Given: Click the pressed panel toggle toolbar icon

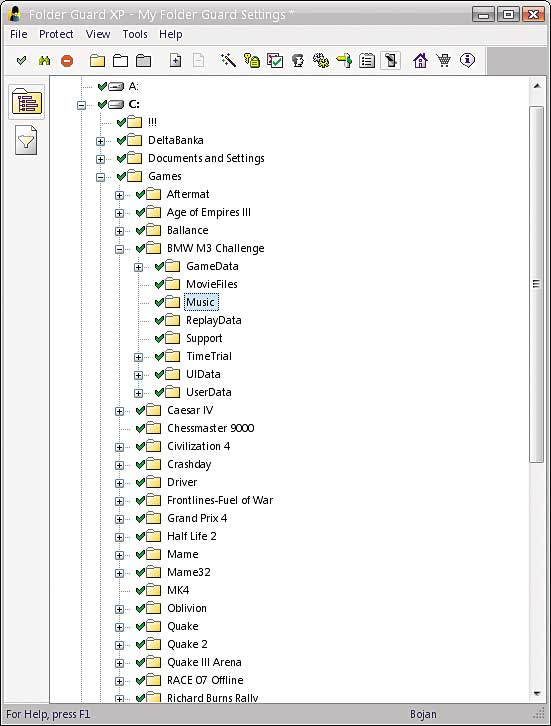Looking at the screenshot, I should click(x=390, y=61).
